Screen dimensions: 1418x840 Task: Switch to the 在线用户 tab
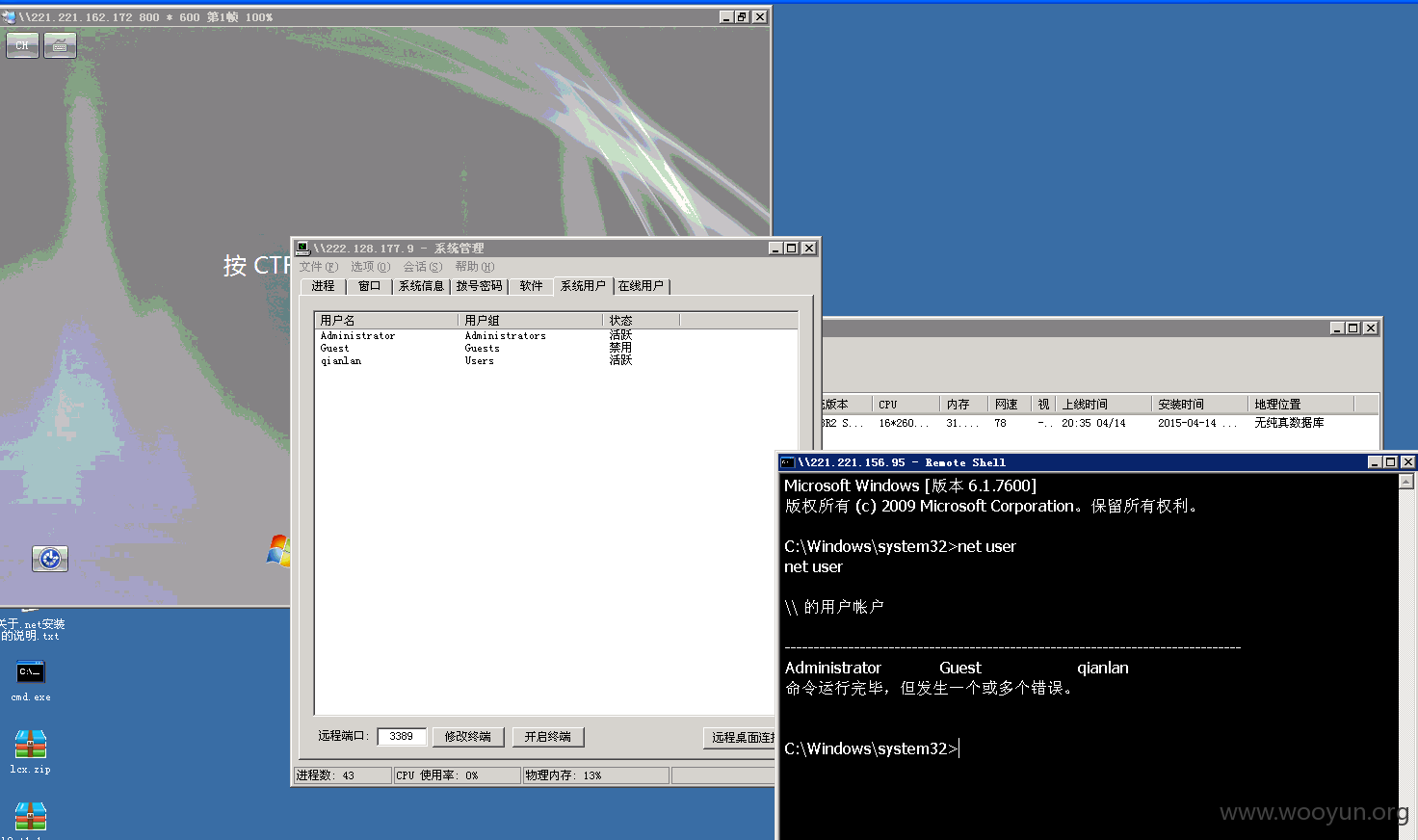pyautogui.click(x=642, y=286)
